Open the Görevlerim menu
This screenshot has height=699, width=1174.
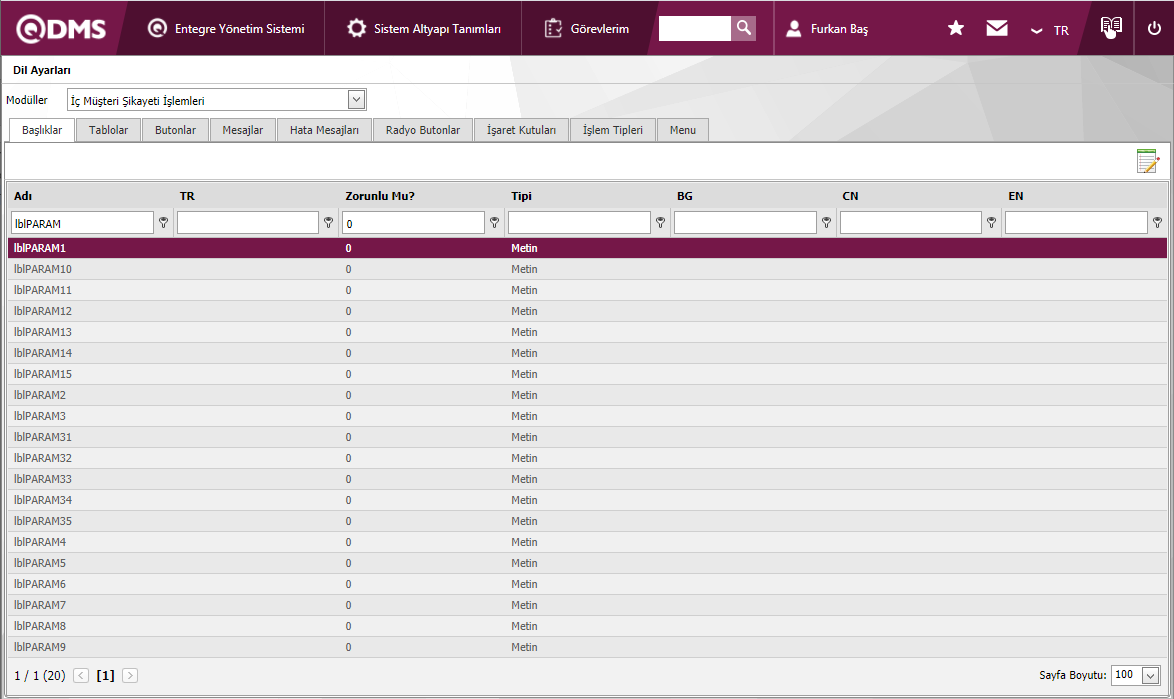[x=587, y=29]
